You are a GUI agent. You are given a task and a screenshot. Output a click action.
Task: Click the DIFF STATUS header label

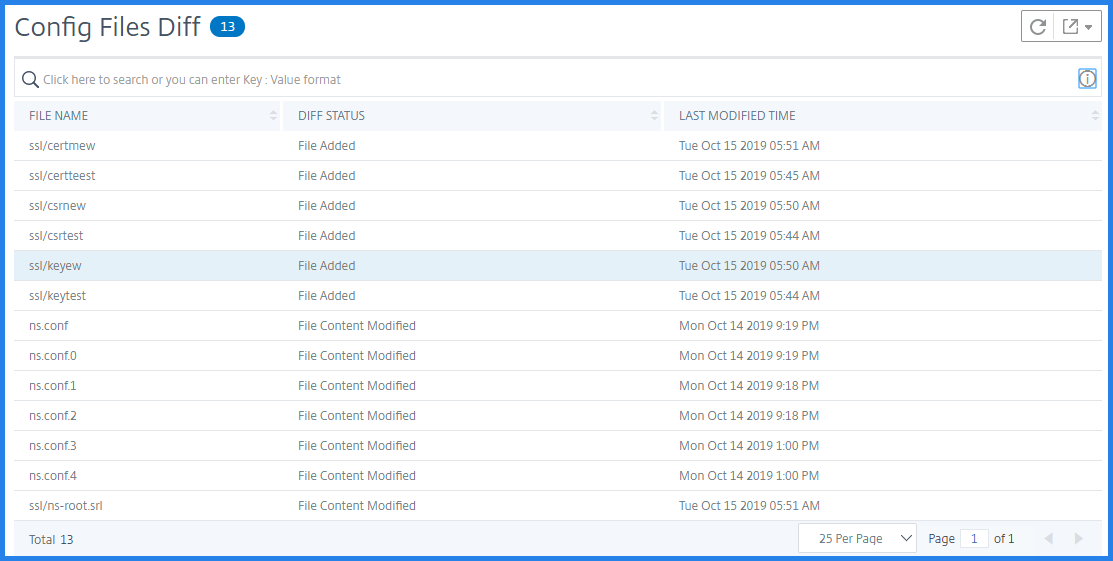[331, 116]
